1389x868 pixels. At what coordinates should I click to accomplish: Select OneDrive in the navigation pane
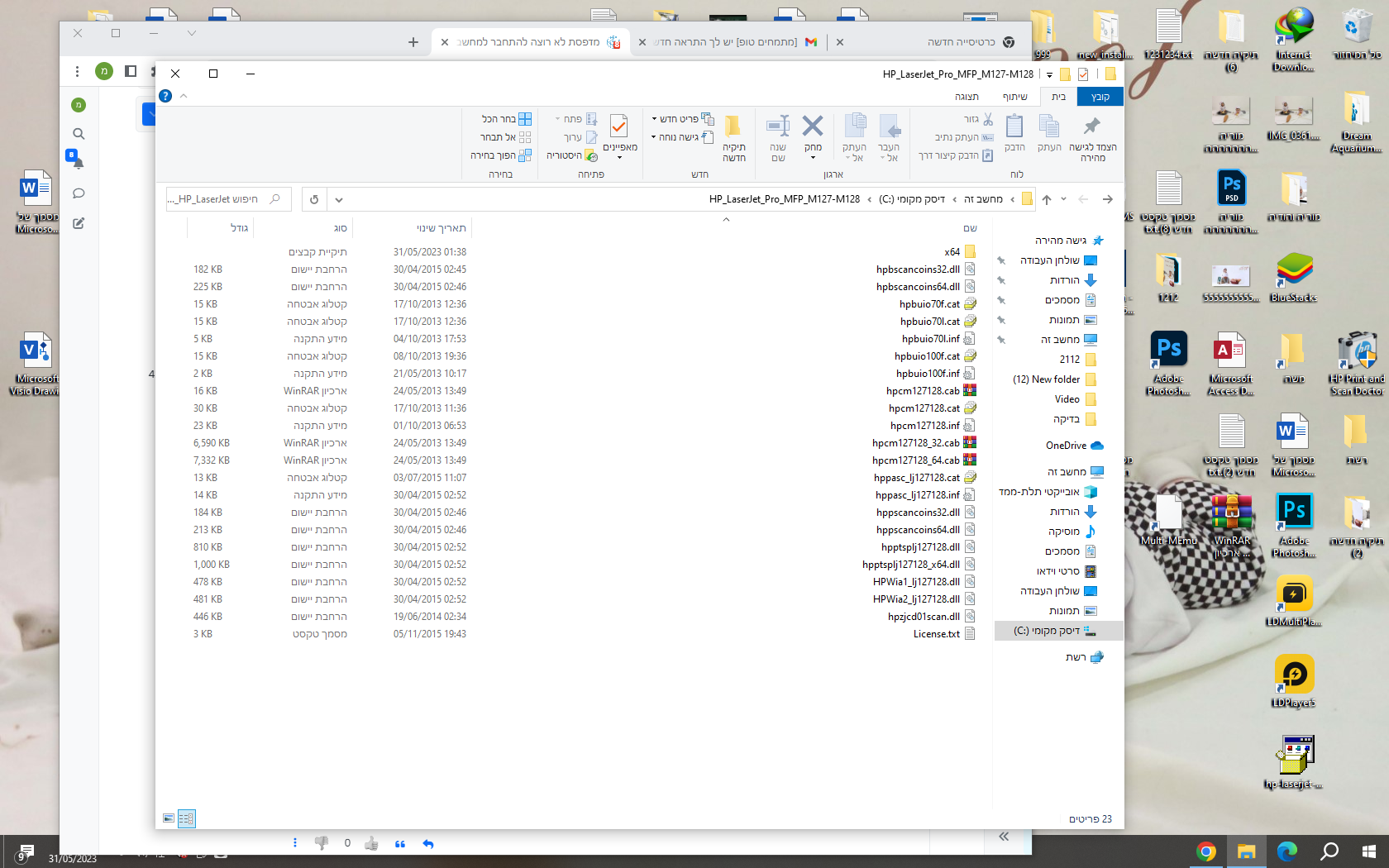coord(1074,446)
